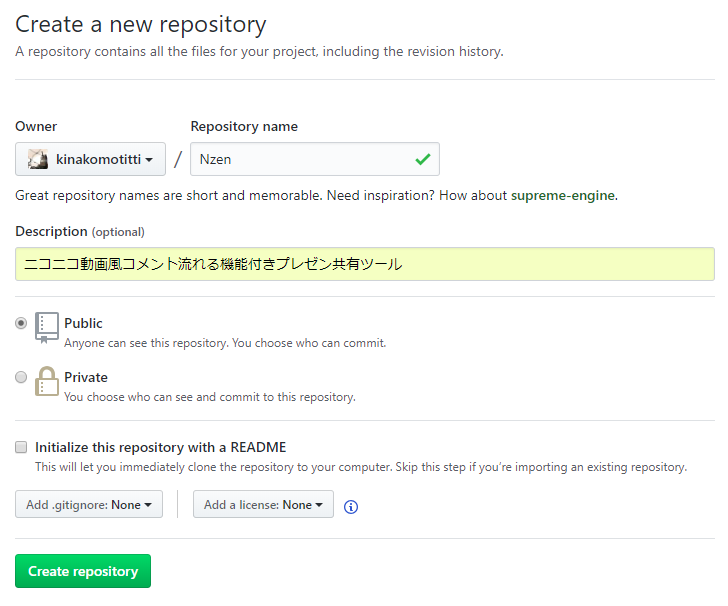Open the Add a license dropdown
Screen dimensions: 728x606
click(263, 504)
